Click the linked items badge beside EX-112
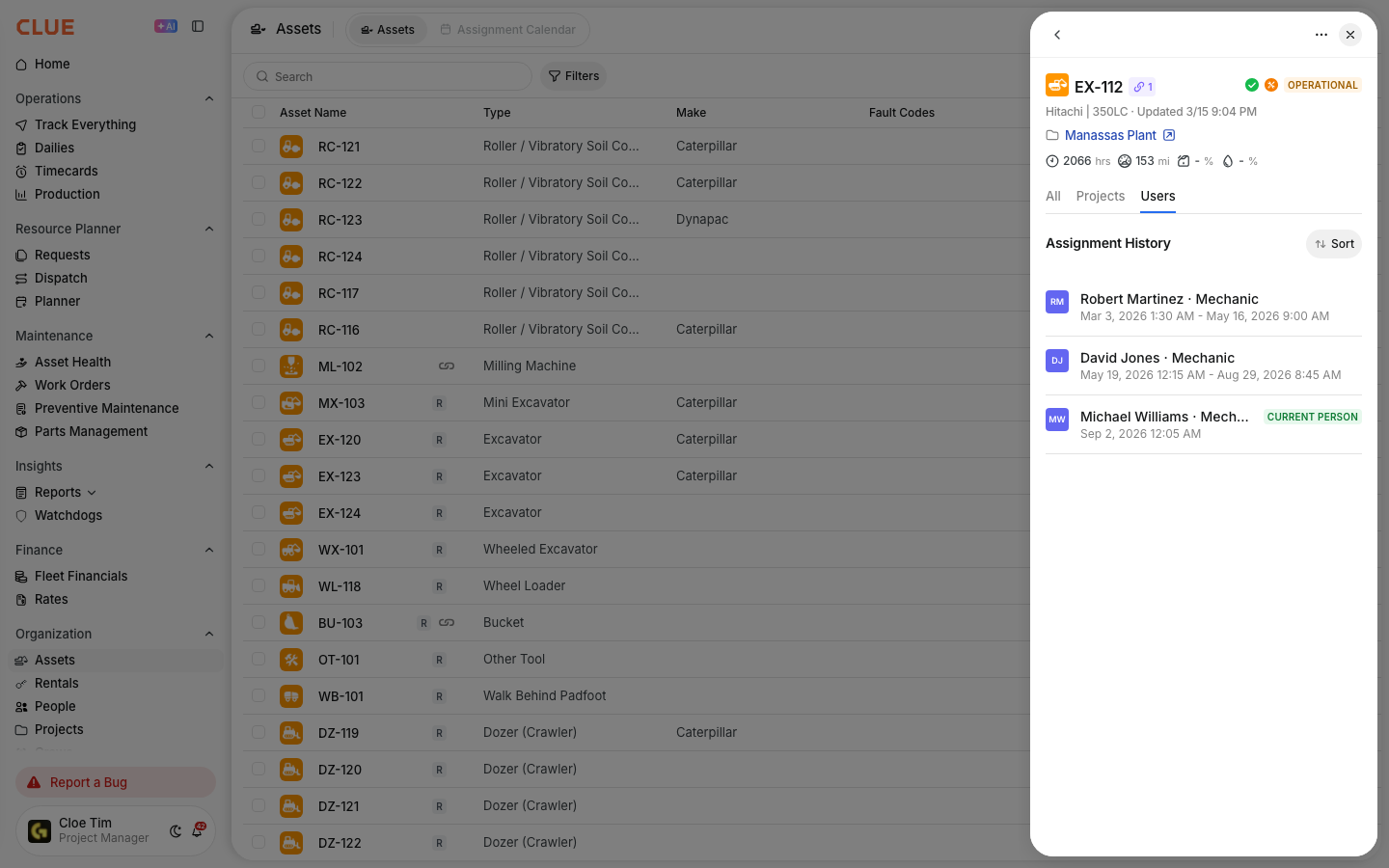Viewport: 1389px width, 868px height. [1143, 87]
